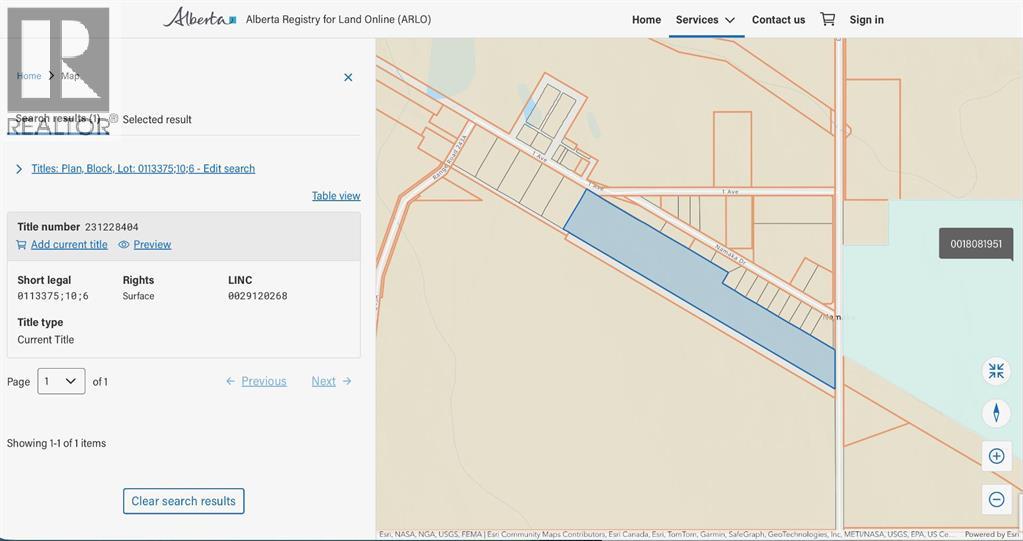Click Clear search results button

click(183, 501)
